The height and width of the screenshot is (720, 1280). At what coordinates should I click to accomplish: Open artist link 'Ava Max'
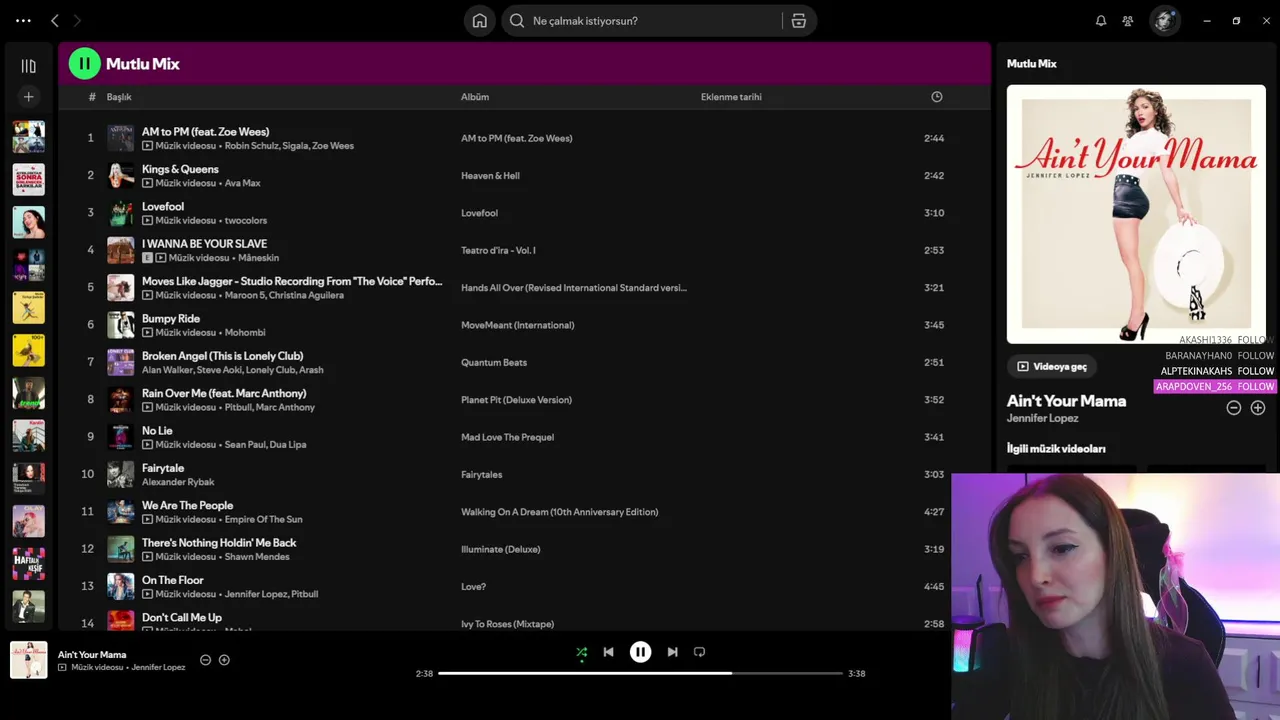point(242,183)
